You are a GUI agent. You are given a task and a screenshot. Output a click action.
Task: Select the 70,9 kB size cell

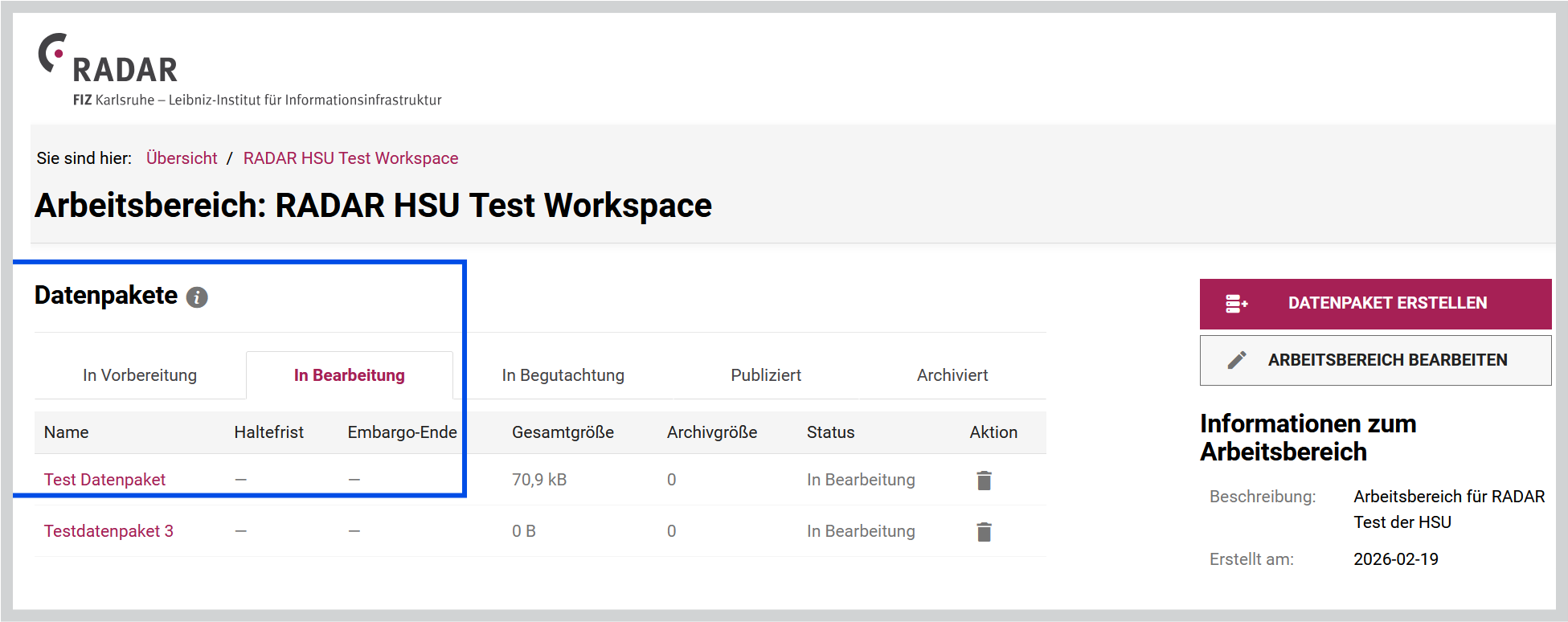(x=539, y=480)
